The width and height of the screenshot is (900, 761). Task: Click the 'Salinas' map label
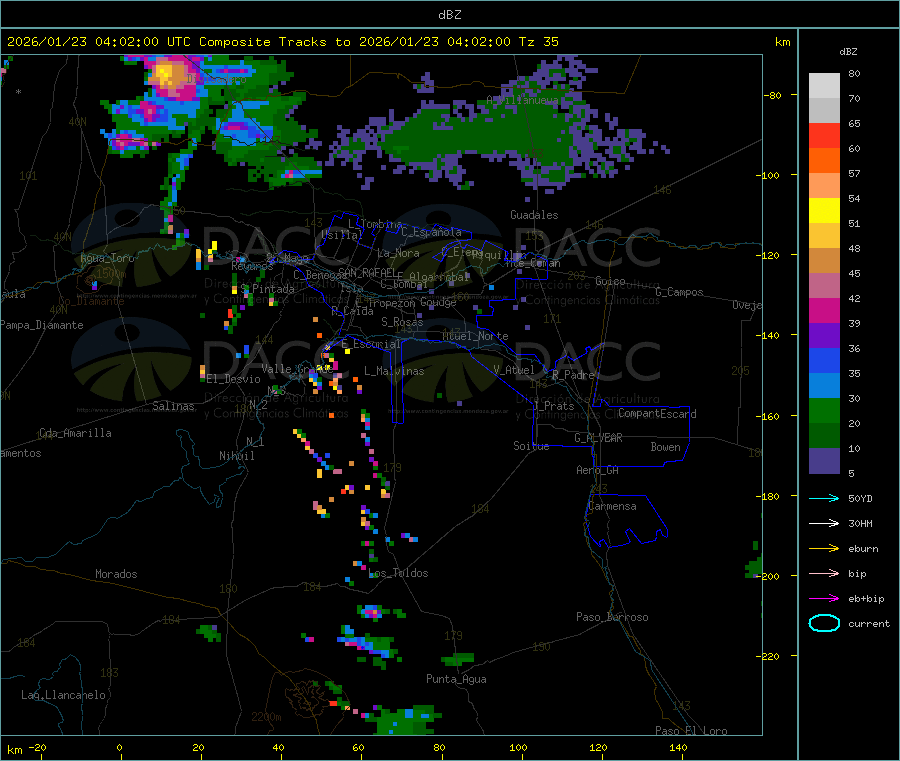tap(173, 406)
